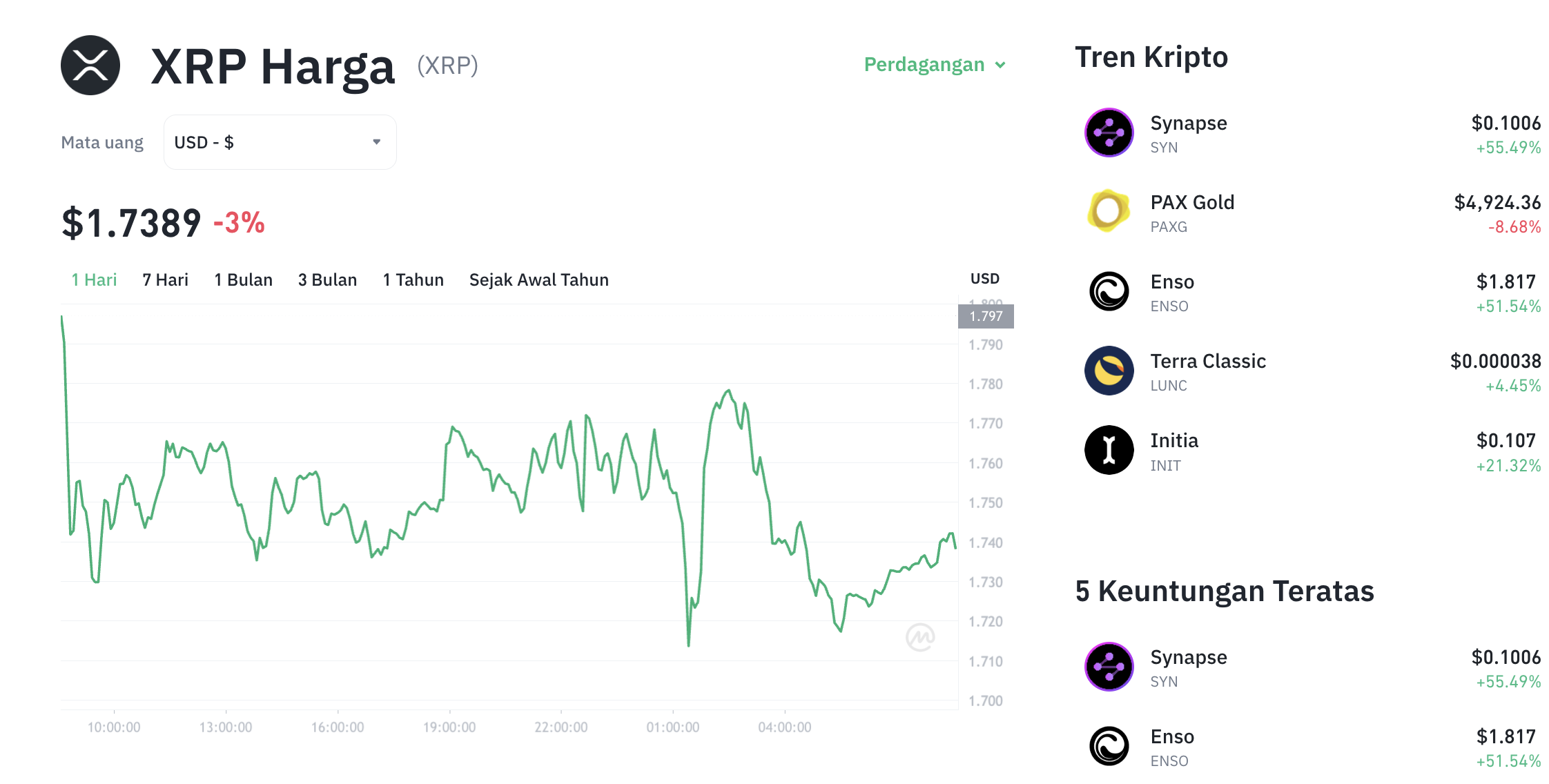Select the Enso icon under 5 Keuntungan Teratas
This screenshot has height=784, width=1549.
coord(1108,746)
